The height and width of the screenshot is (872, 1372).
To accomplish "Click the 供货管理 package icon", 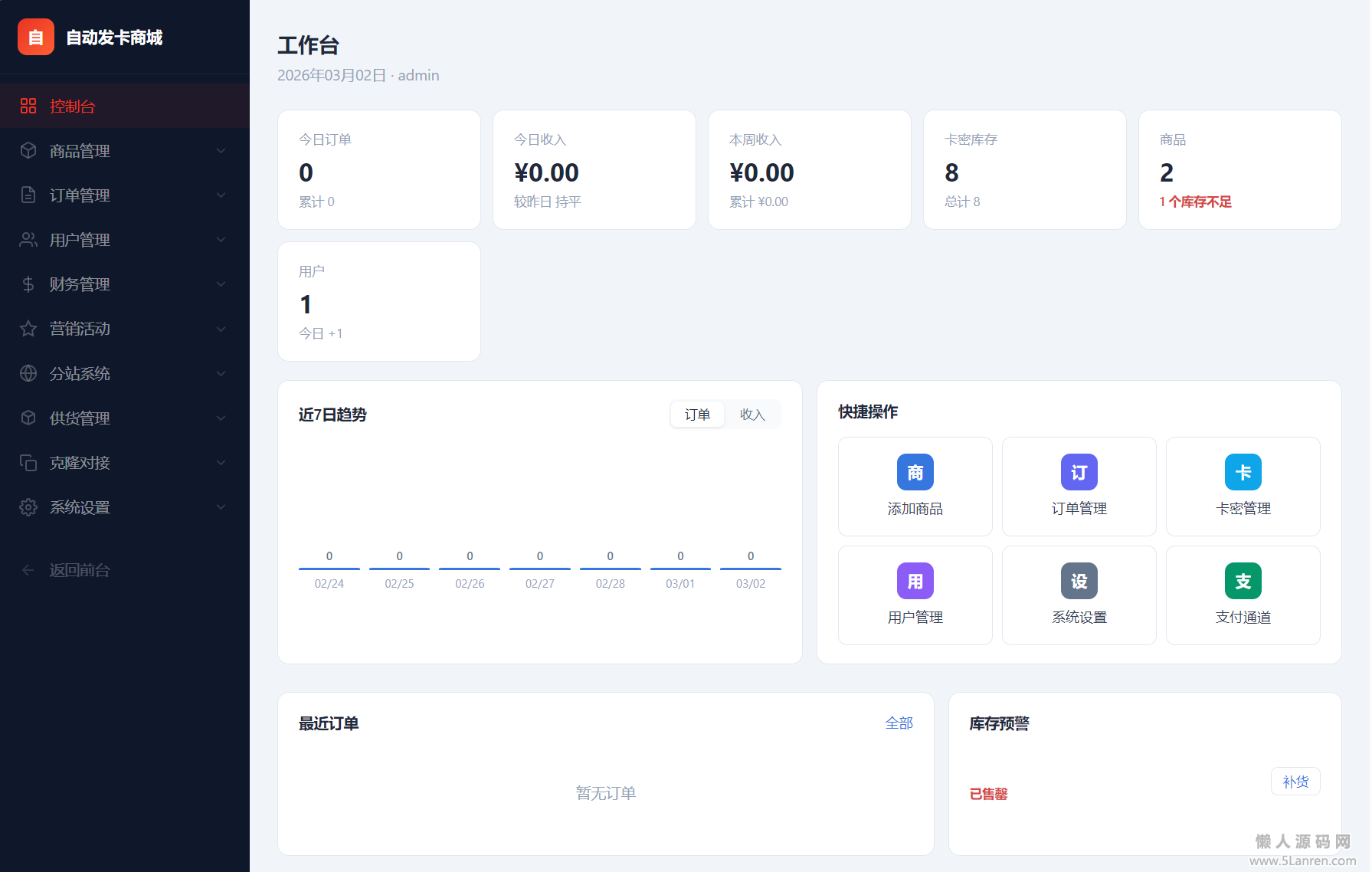I will coord(28,418).
